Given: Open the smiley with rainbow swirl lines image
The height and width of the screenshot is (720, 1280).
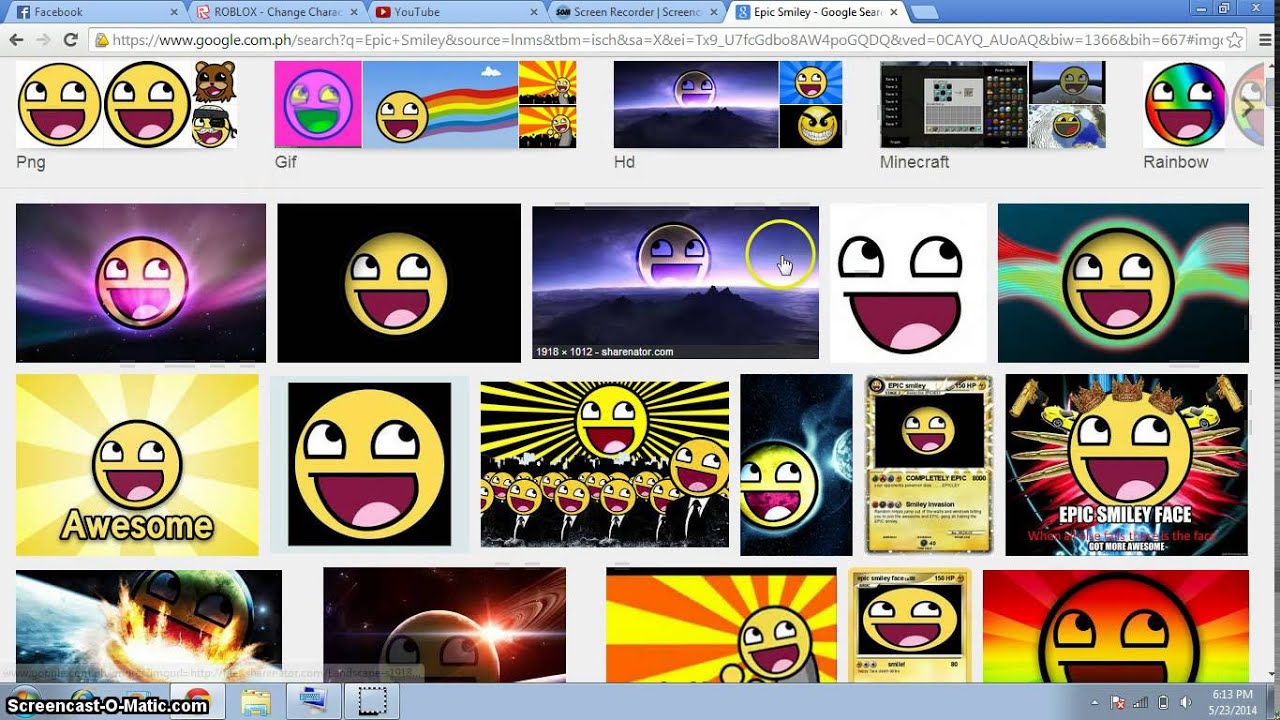Looking at the screenshot, I should (x=1123, y=283).
